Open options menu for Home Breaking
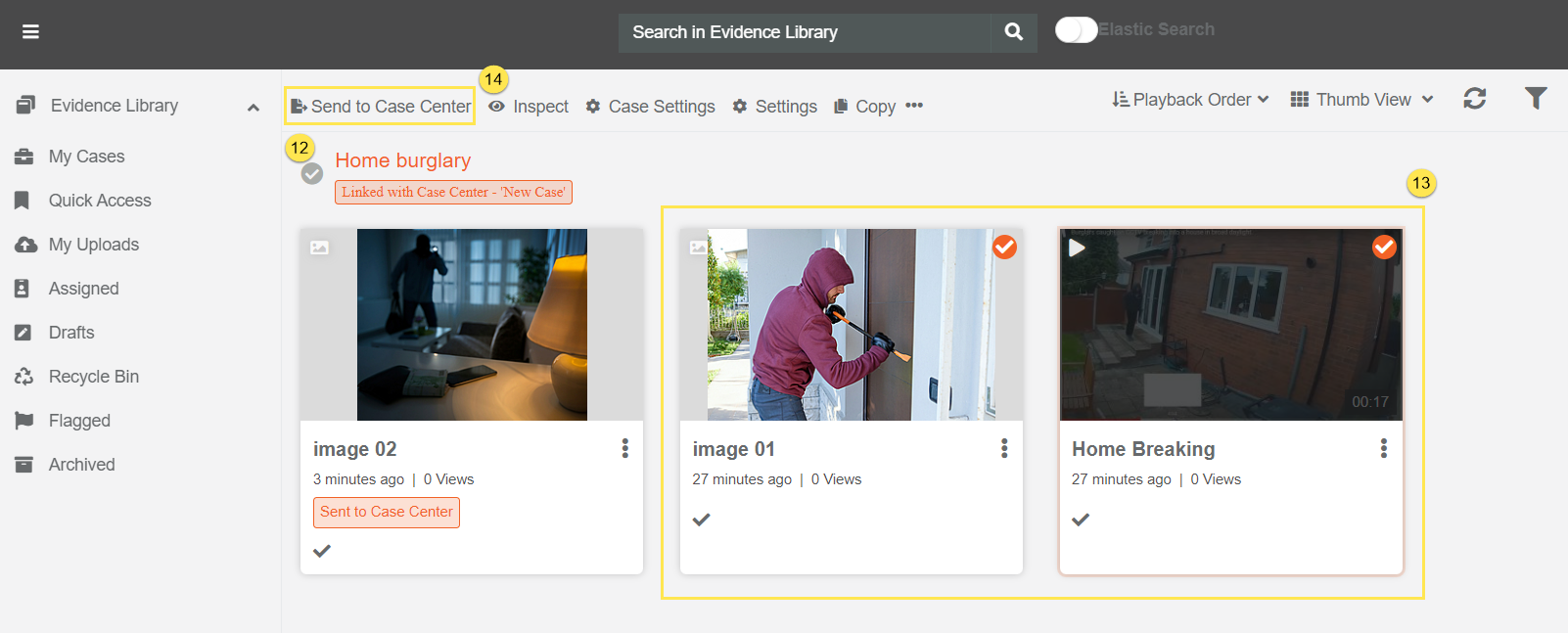1568x633 pixels. click(x=1383, y=448)
